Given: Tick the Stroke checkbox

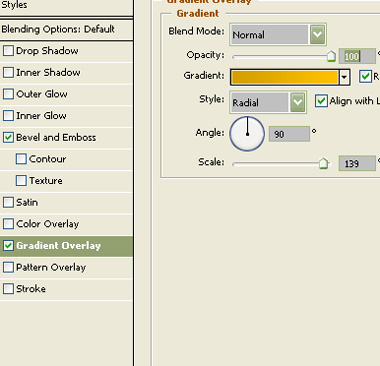Looking at the screenshot, I should tap(8, 289).
